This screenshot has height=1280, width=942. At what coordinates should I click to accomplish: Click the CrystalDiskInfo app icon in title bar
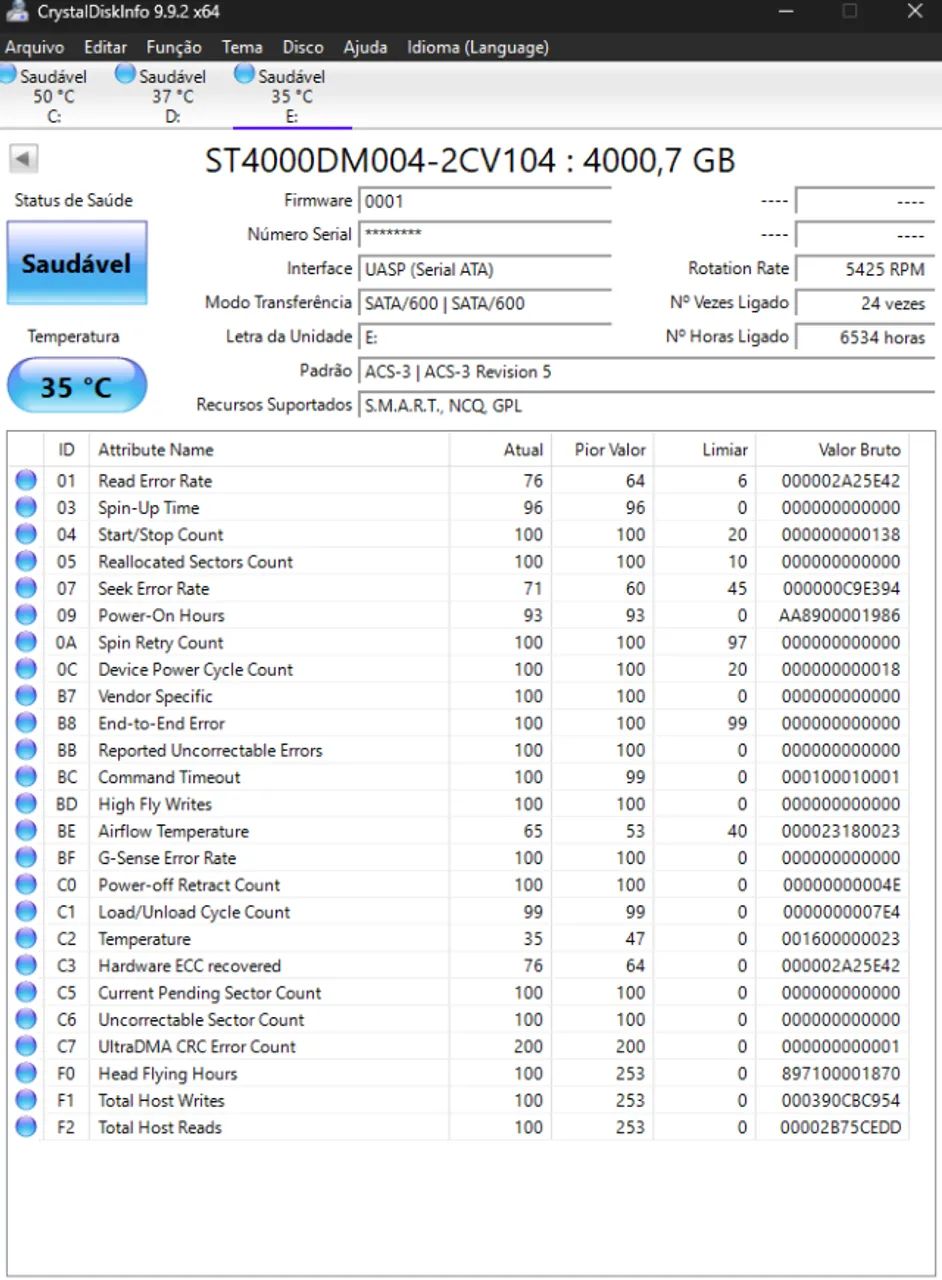18,13
